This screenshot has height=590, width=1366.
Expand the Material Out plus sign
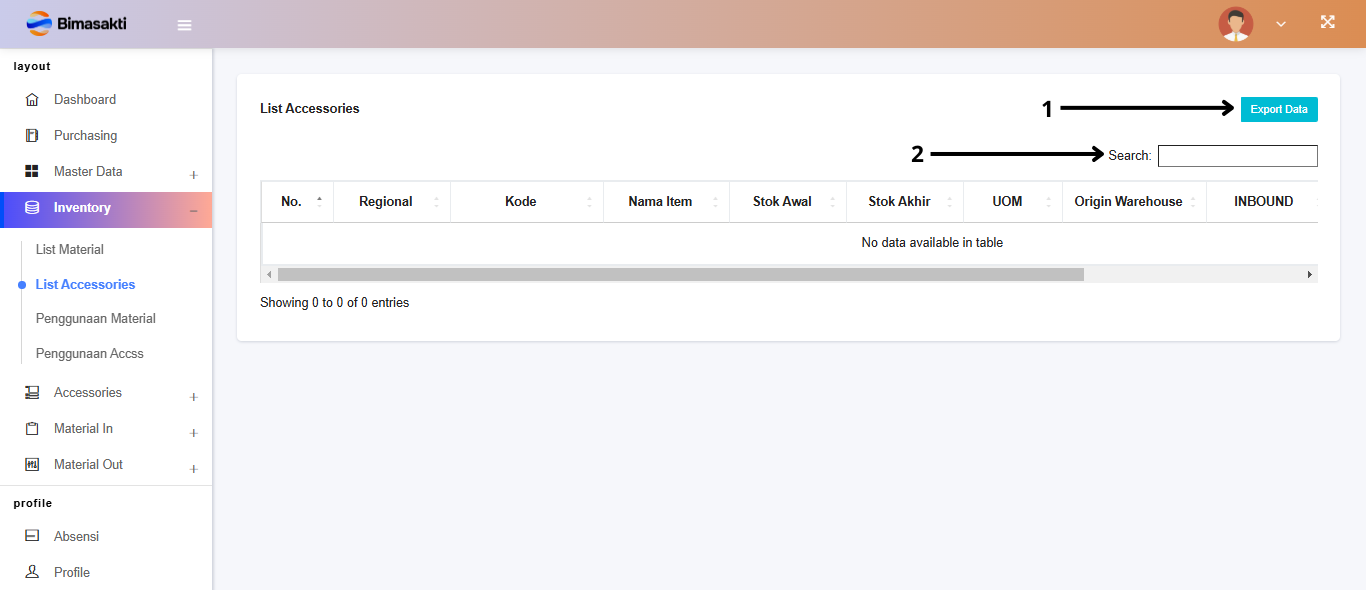(x=193, y=469)
